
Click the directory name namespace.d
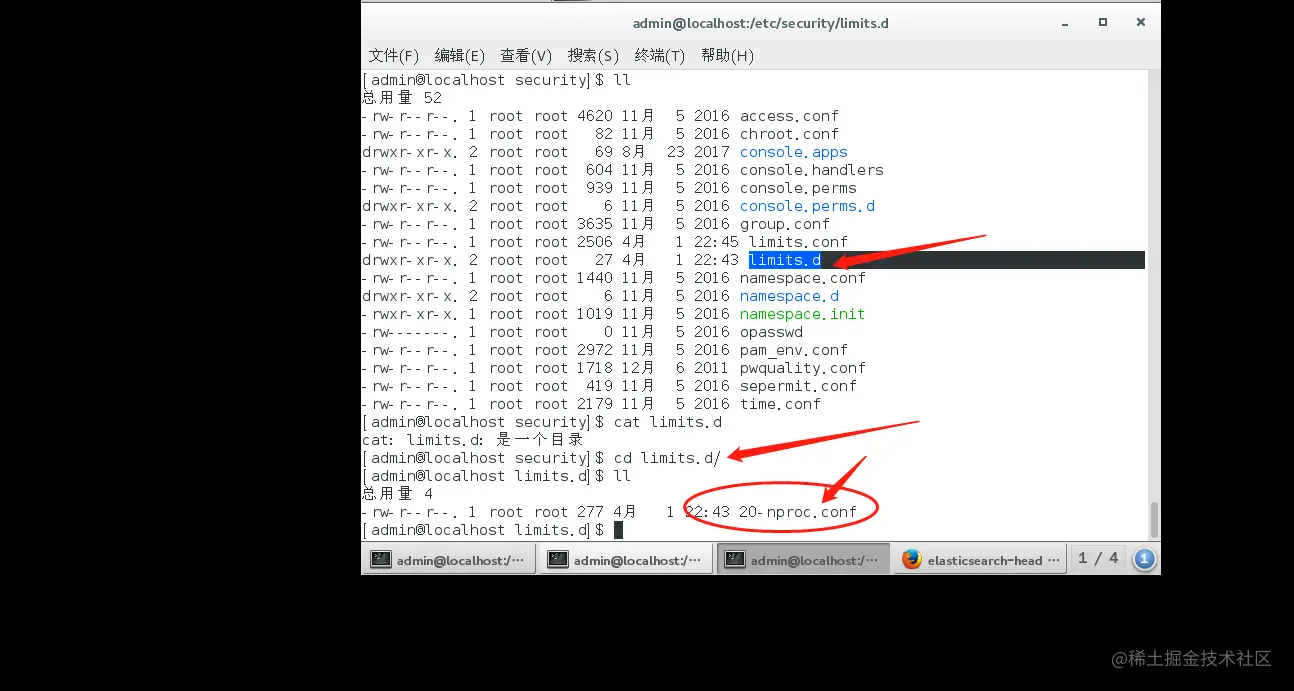click(x=789, y=296)
